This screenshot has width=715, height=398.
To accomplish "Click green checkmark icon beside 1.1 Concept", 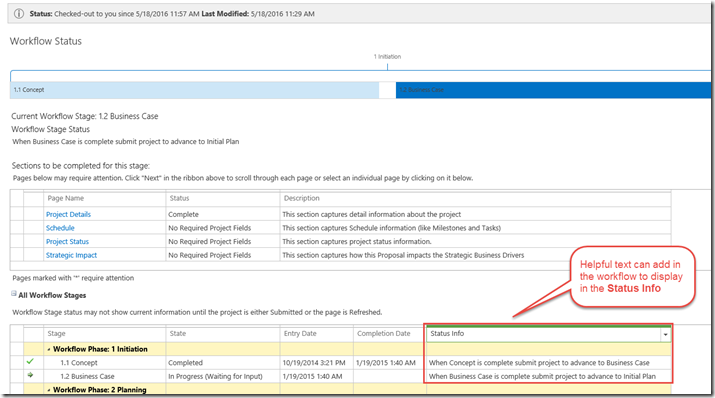I will [x=30, y=362].
